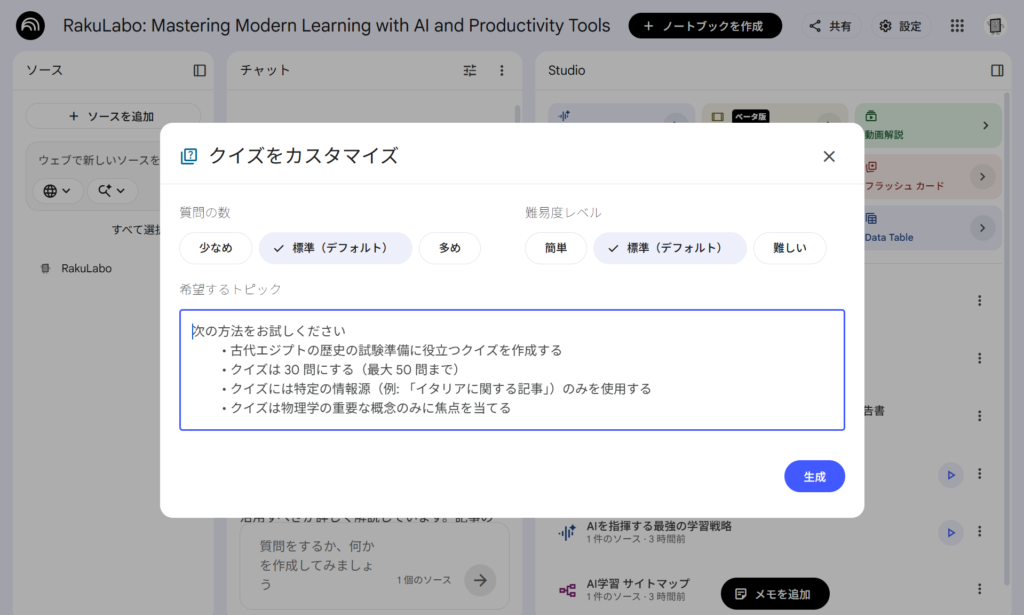Collapse the ソース panel with its panel icon
The height and width of the screenshot is (615, 1024).
pyautogui.click(x=200, y=71)
